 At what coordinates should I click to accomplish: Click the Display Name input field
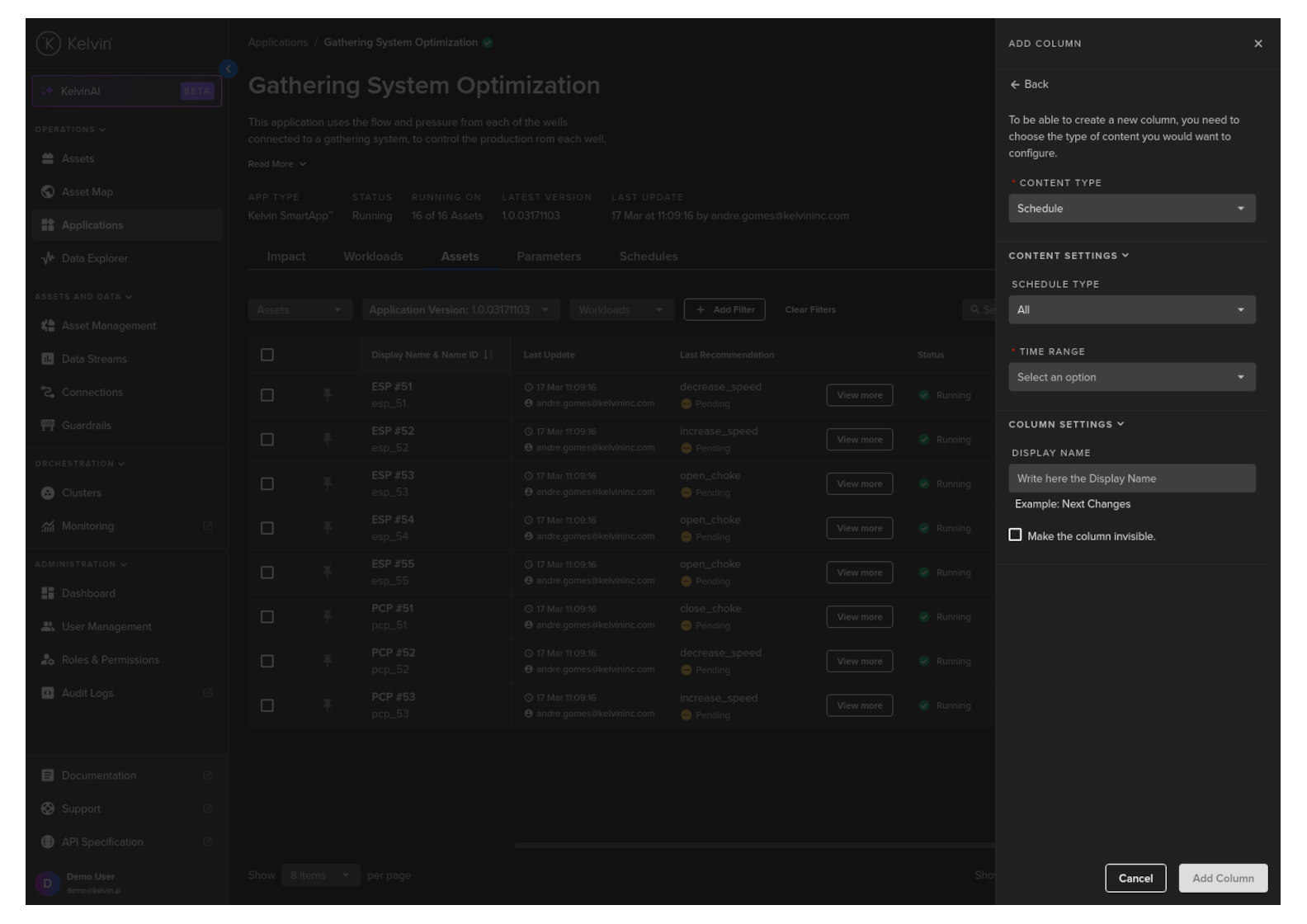[x=1131, y=478]
